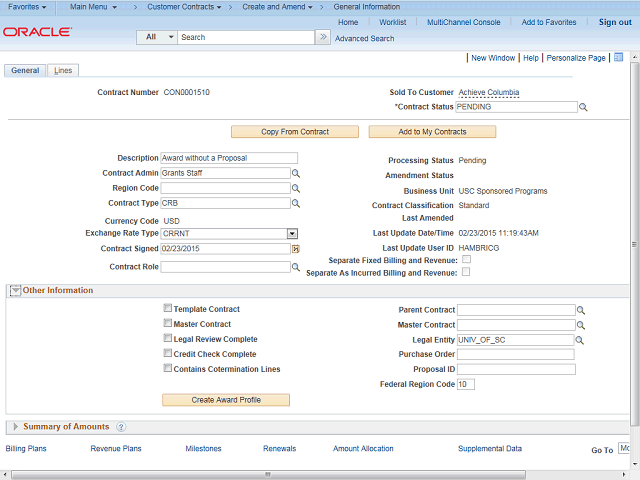Viewport: 640px width, 480px height.
Task: Click the Contract Role lookup icon
Action: click(x=296, y=267)
